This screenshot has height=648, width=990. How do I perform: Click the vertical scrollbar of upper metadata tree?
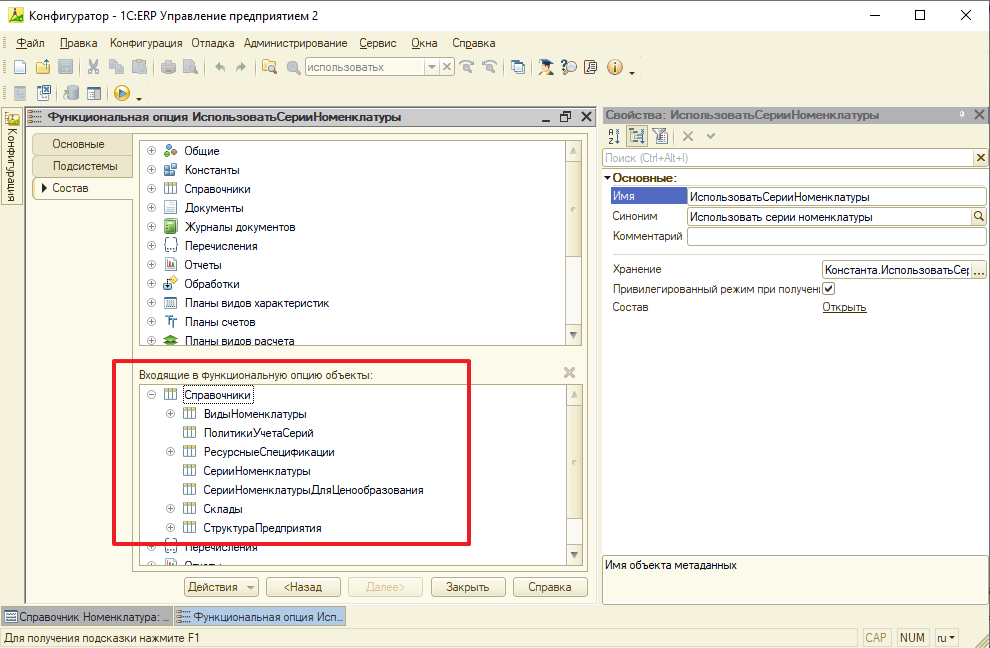[573, 243]
